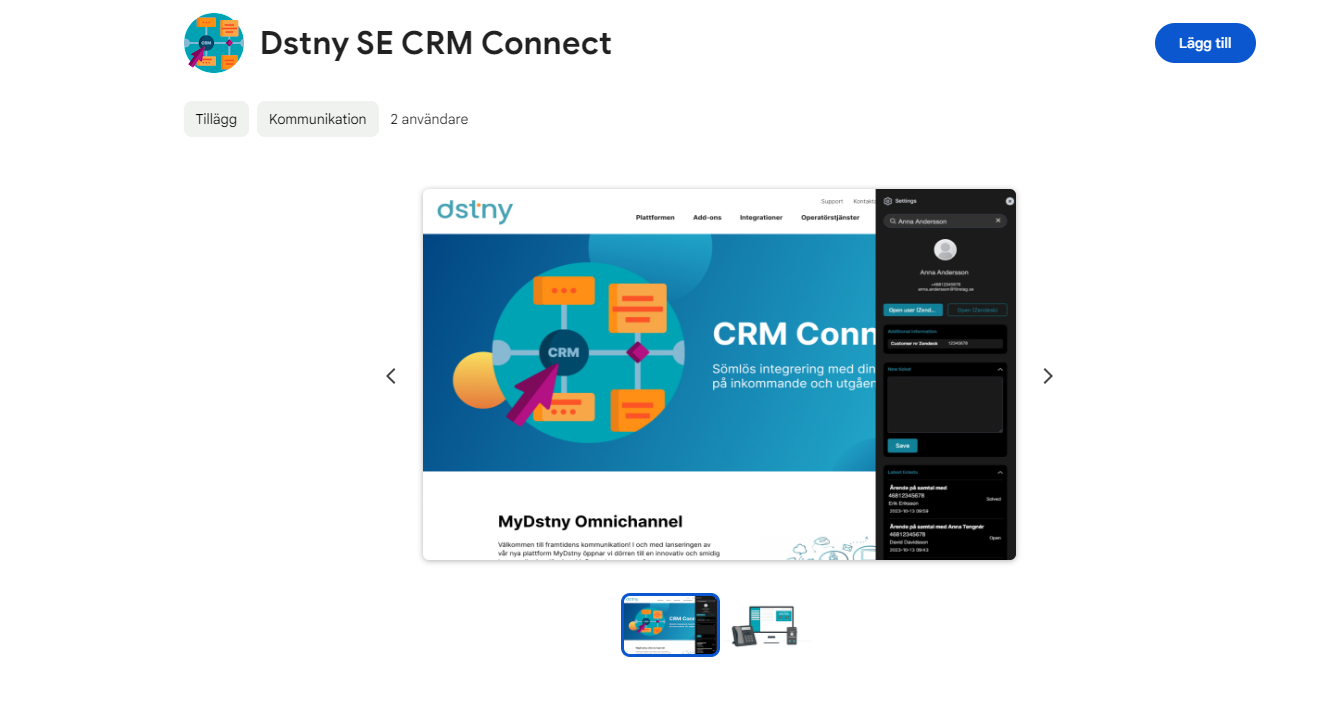Open the Tillägg category chip
The image size is (1321, 712).
(216, 119)
